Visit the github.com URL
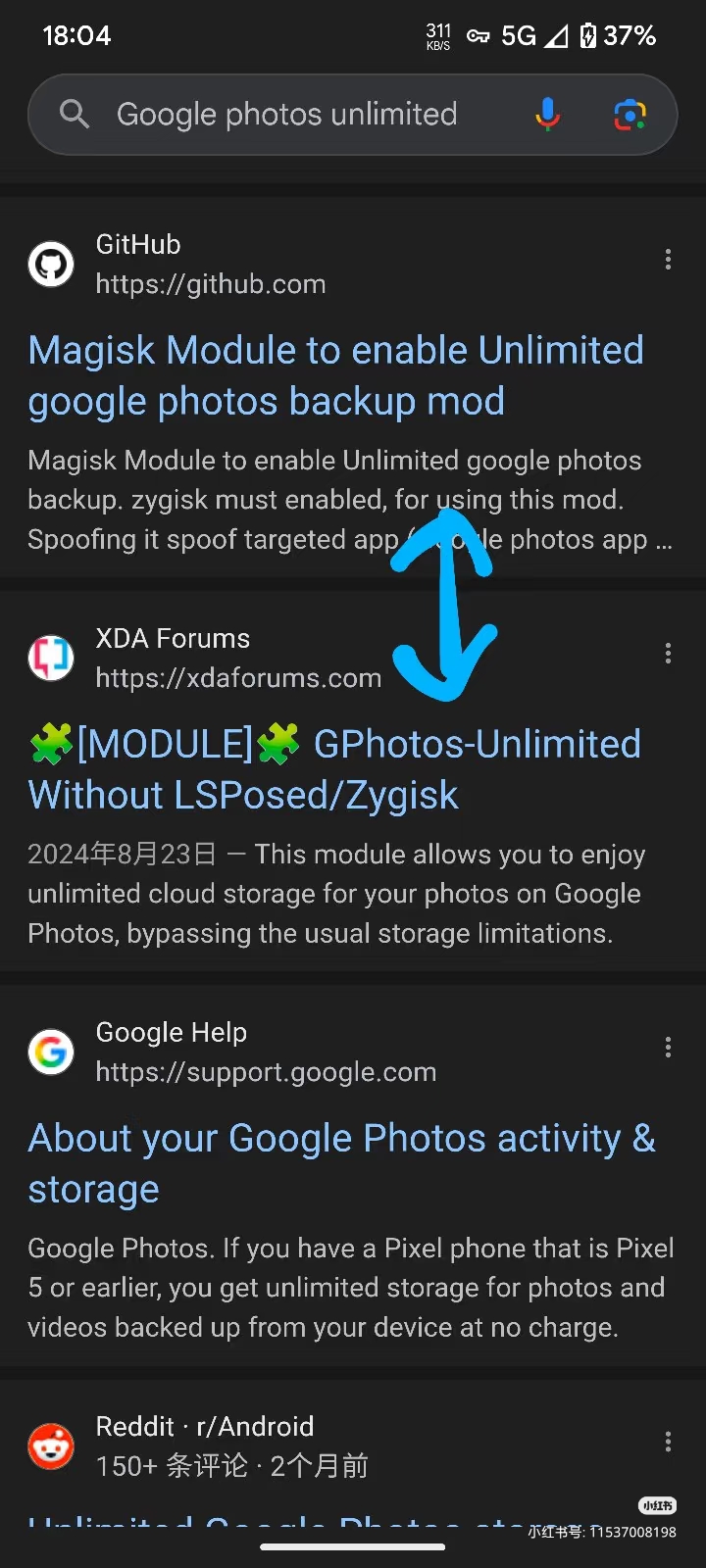Image resolution: width=706 pixels, height=1568 pixels. click(211, 284)
